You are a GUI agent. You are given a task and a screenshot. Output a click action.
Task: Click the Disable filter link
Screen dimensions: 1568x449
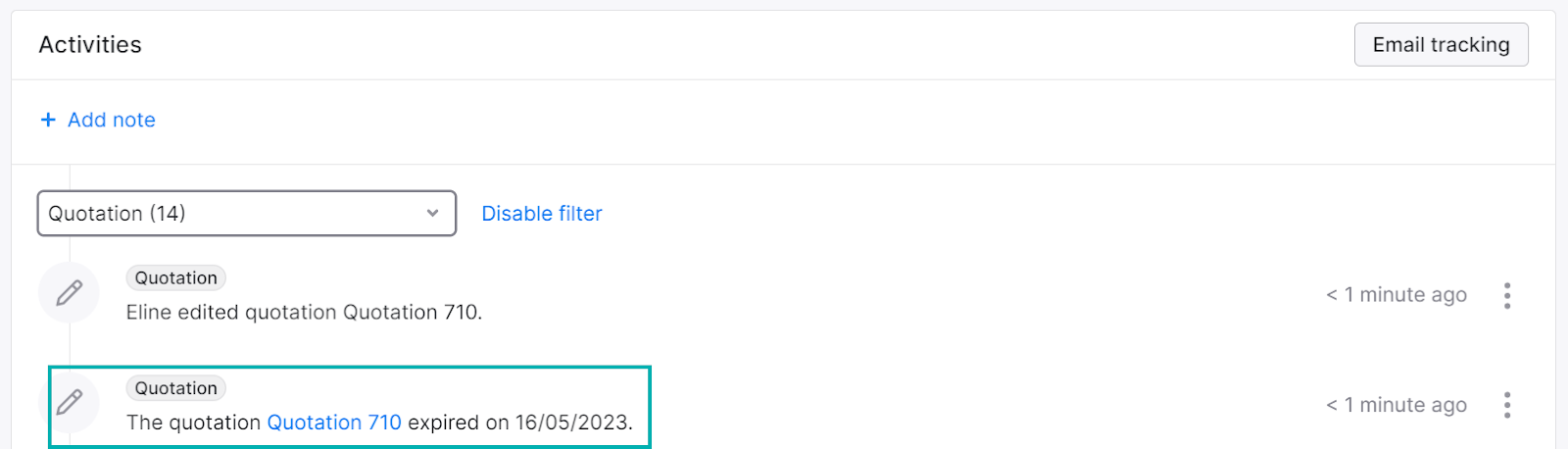541,214
